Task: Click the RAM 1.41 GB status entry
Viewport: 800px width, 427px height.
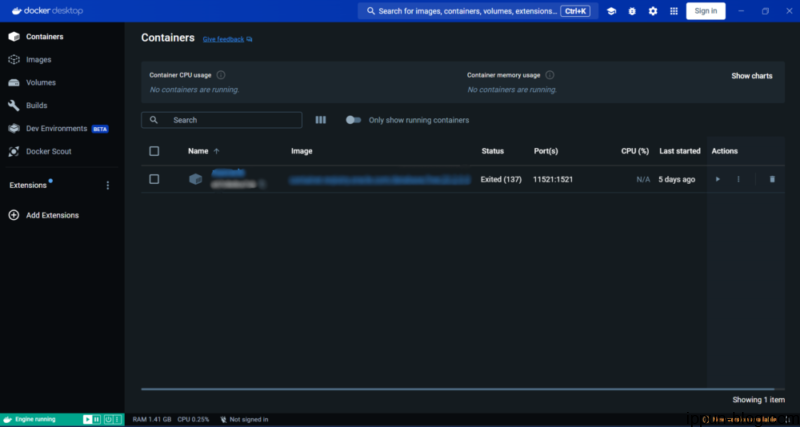Action: pyautogui.click(x=152, y=419)
